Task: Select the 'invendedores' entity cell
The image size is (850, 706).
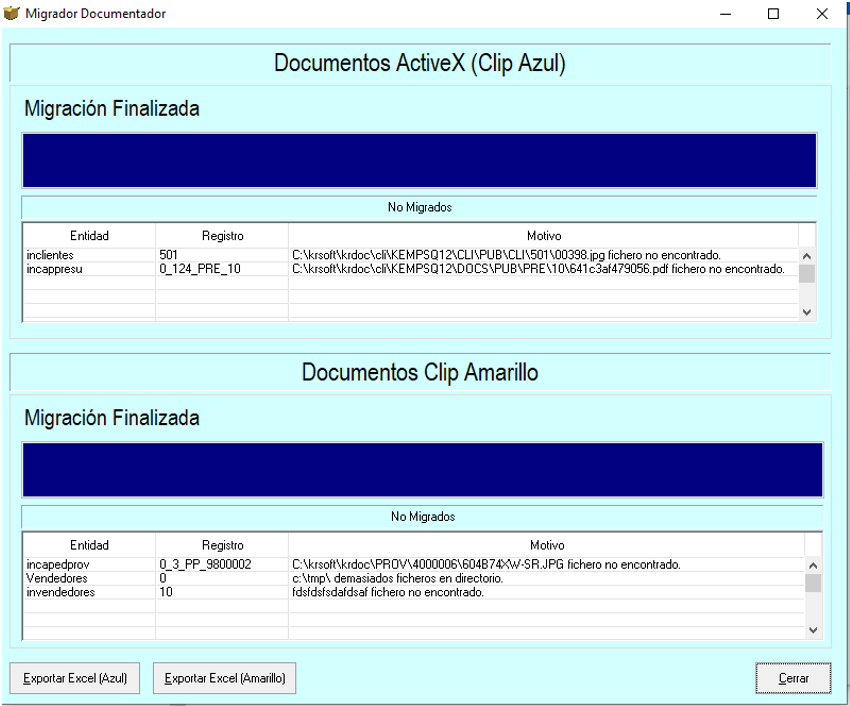Action: pyautogui.click(x=89, y=592)
